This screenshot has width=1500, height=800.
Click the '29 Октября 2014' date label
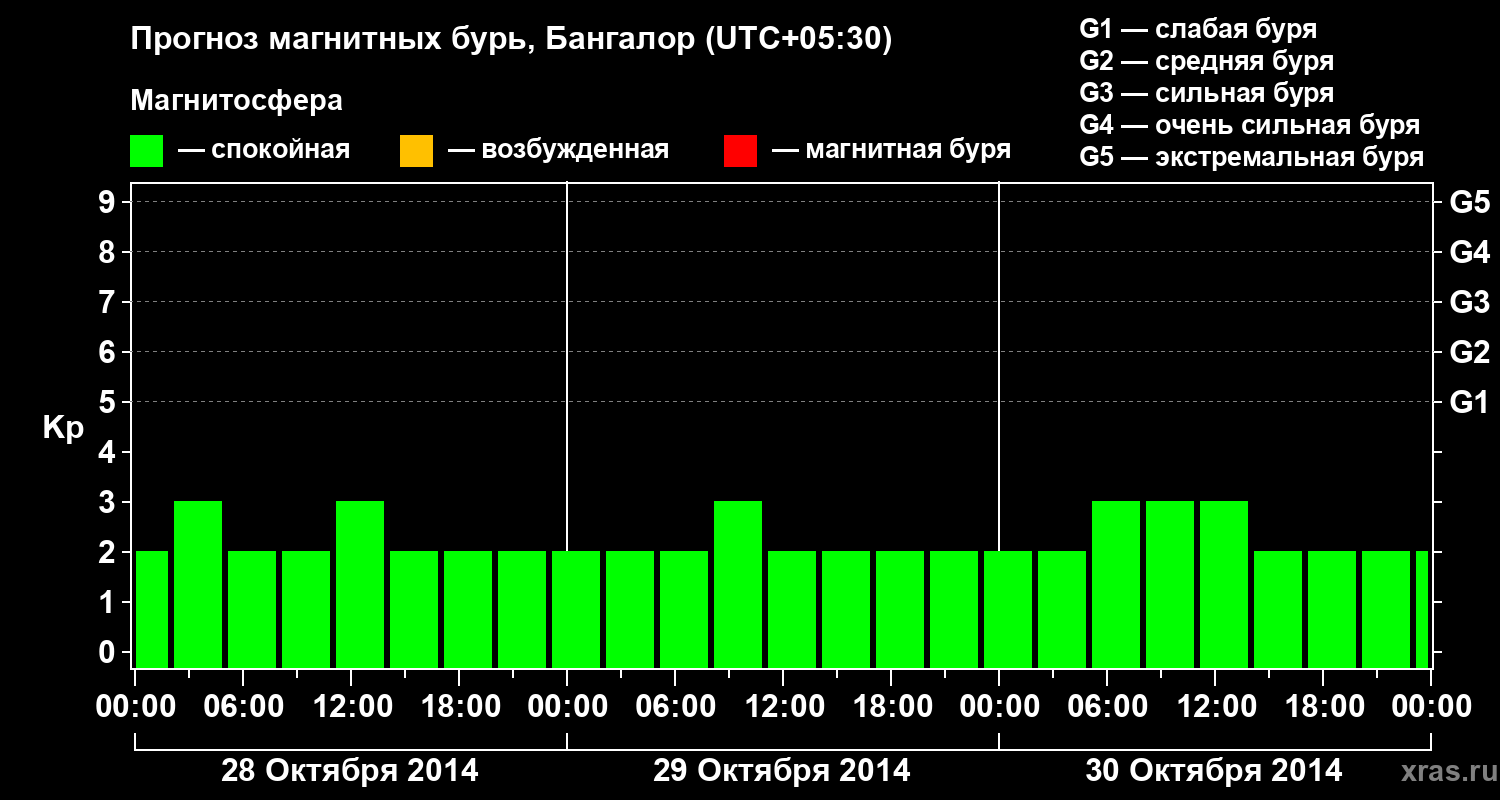[782, 771]
